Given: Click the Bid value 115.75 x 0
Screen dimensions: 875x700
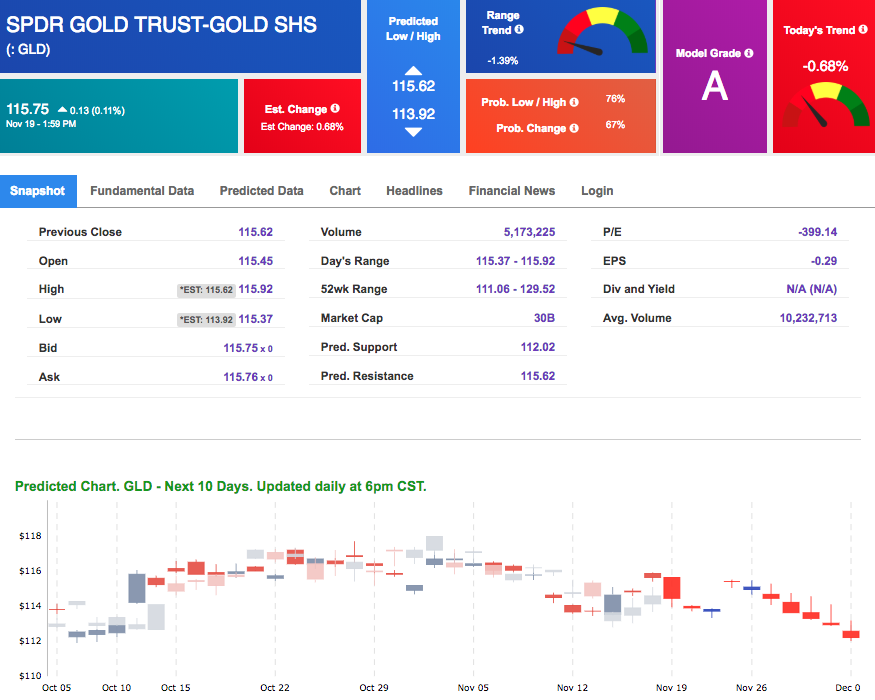Looking at the screenshot, I should tap(248, 348).
